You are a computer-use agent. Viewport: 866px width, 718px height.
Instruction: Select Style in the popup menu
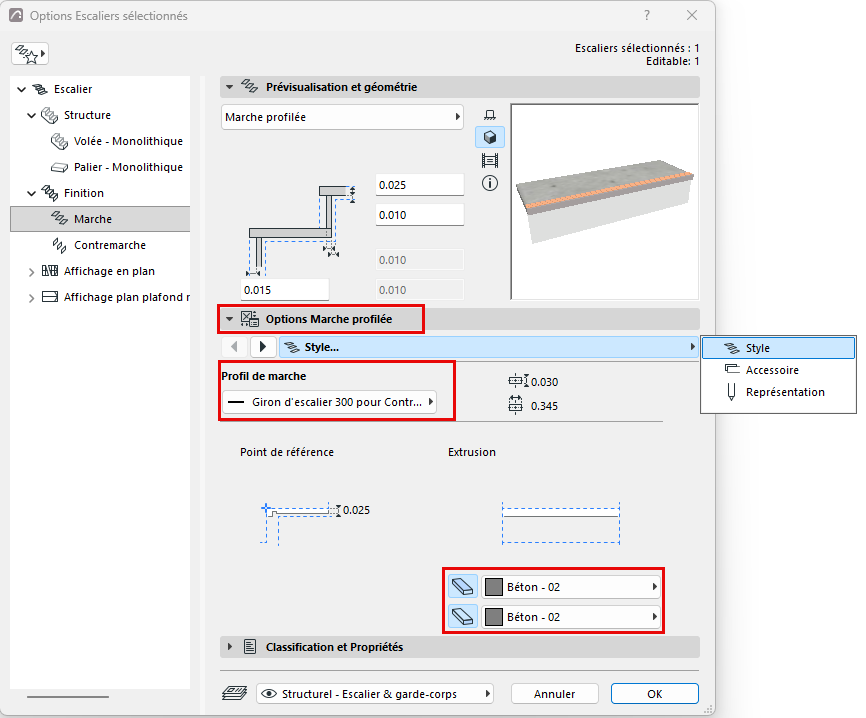point(778,348)
